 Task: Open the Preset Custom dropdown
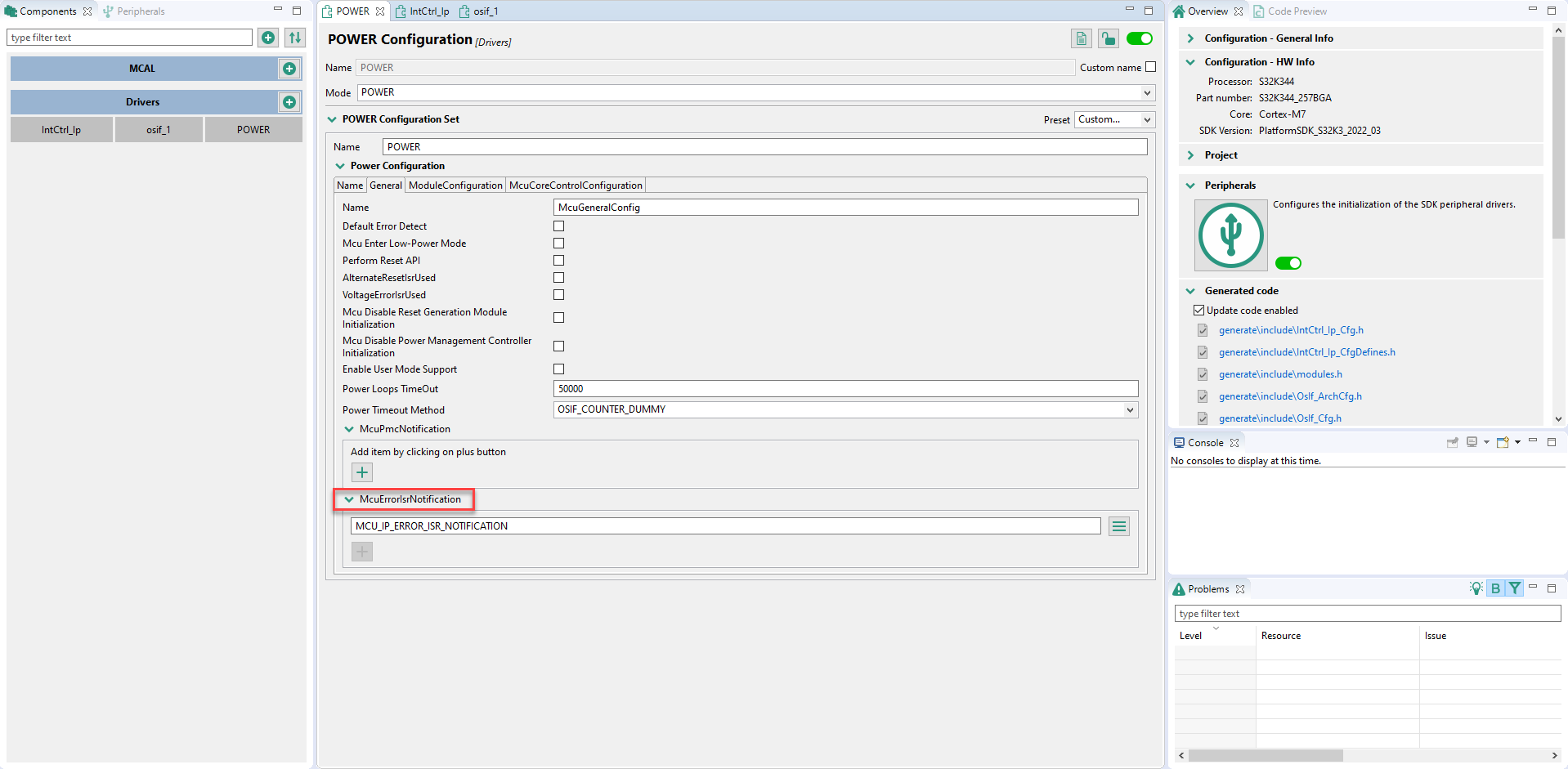[x=1113, y=119]
